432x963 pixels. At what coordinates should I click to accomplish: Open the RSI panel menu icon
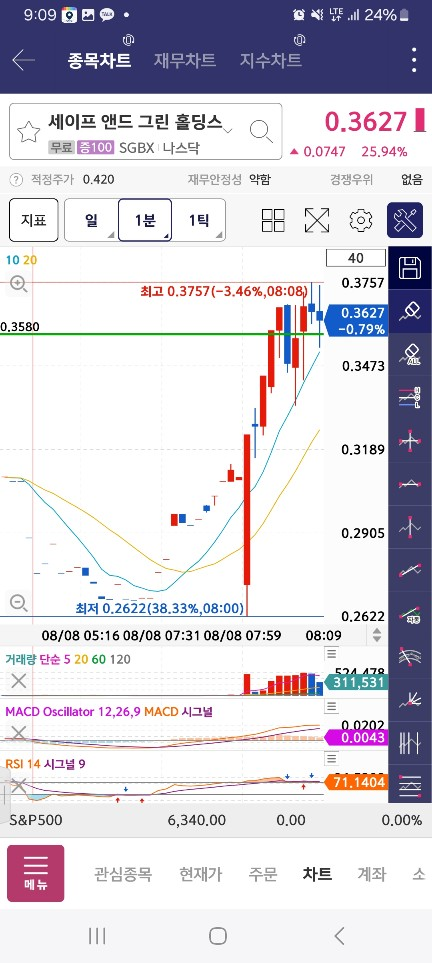(332, 758)
